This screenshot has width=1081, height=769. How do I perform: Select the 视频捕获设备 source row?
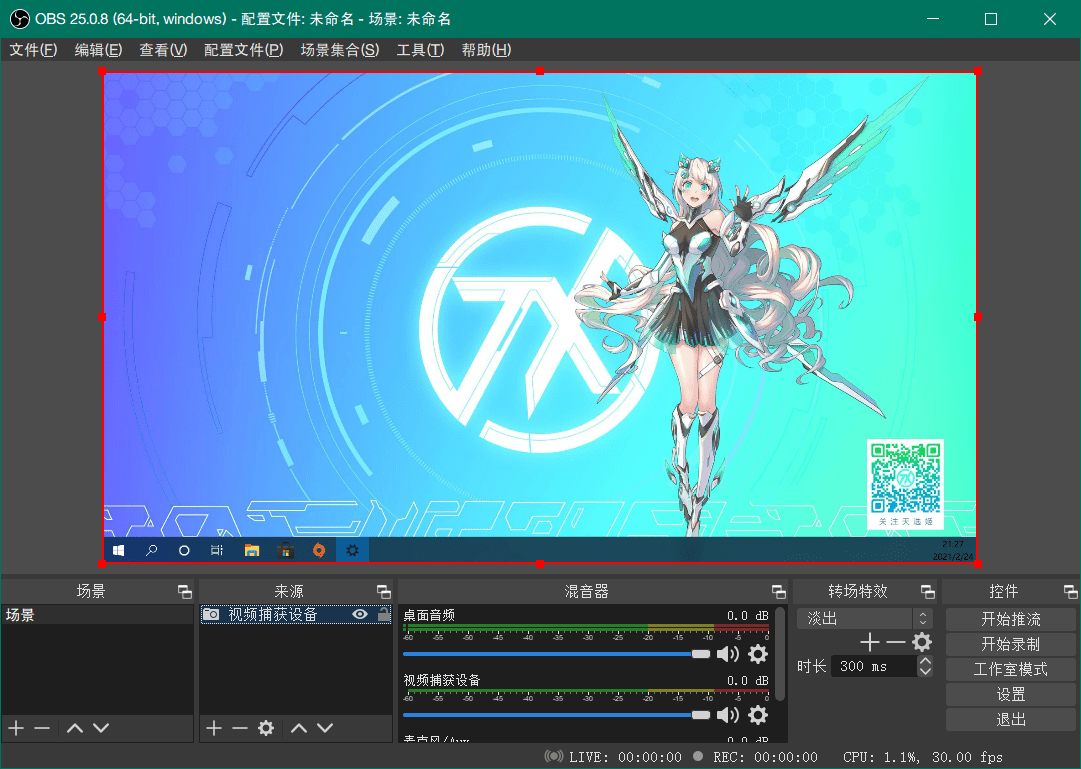(296, 615)
